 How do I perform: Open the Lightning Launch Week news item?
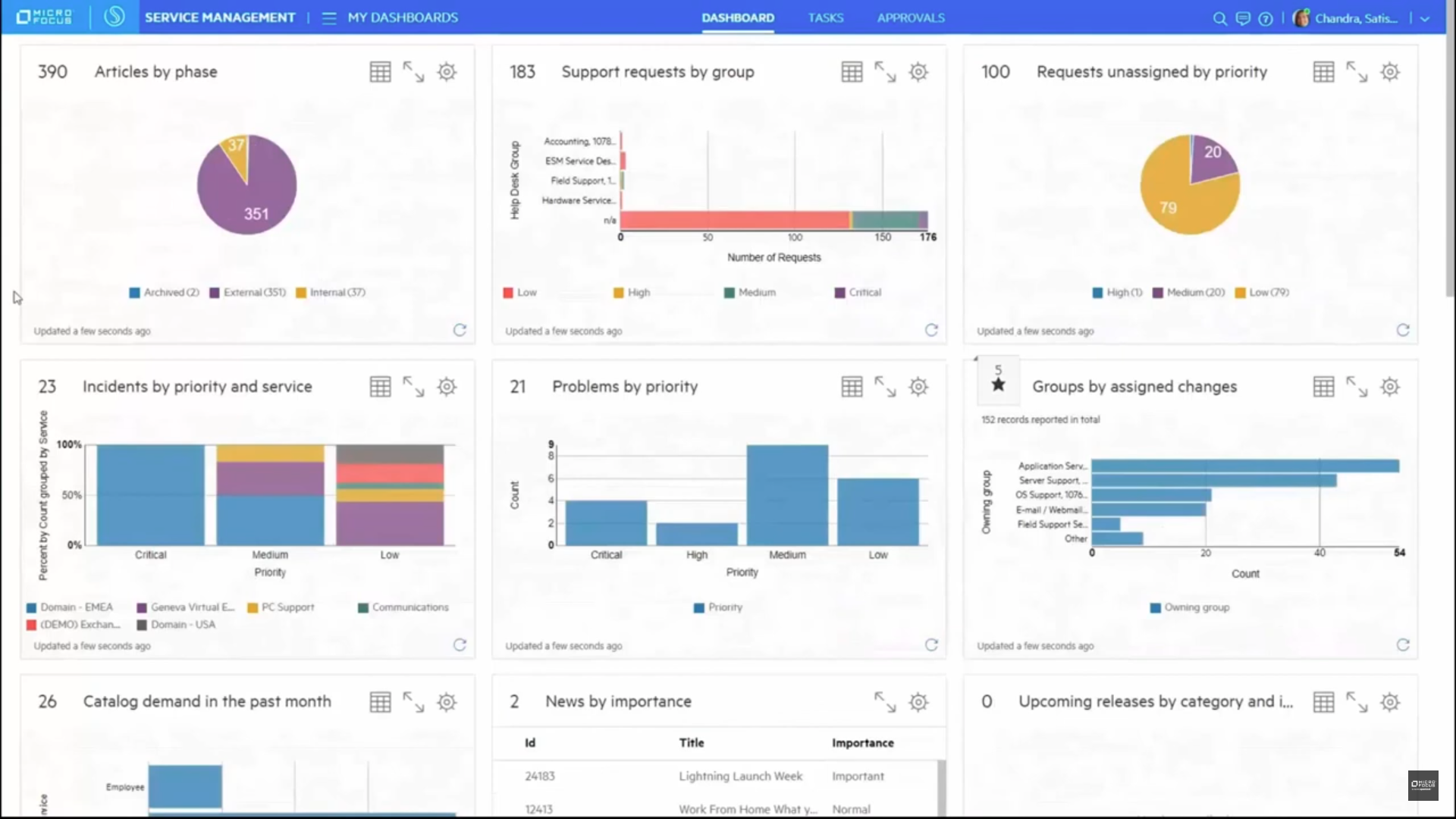(740, 776)
